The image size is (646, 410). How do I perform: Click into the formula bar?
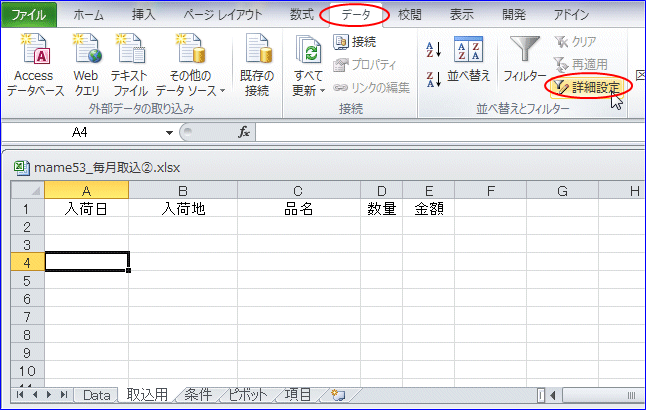(x=449, y=132)
